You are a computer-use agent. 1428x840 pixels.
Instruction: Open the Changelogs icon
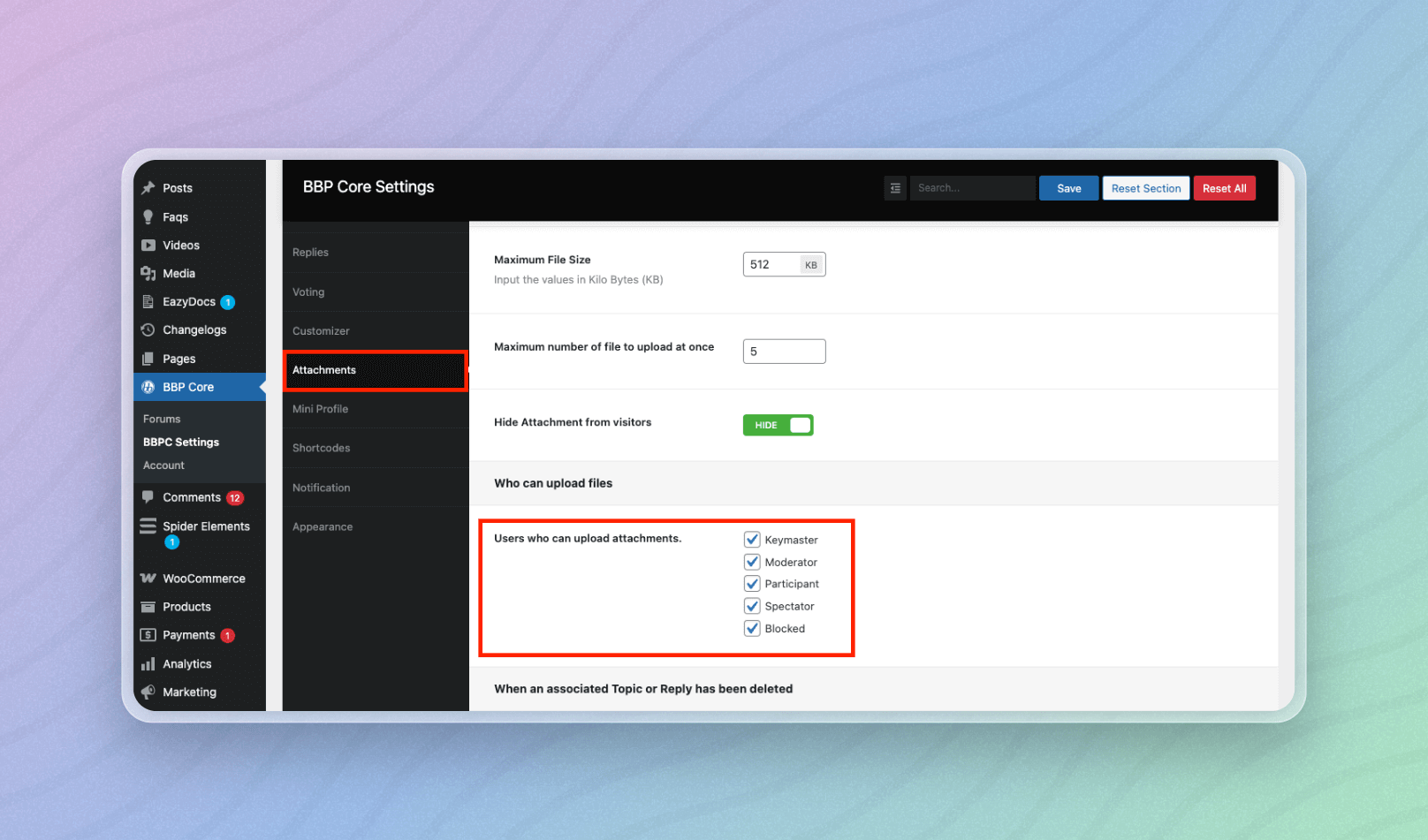148,329
